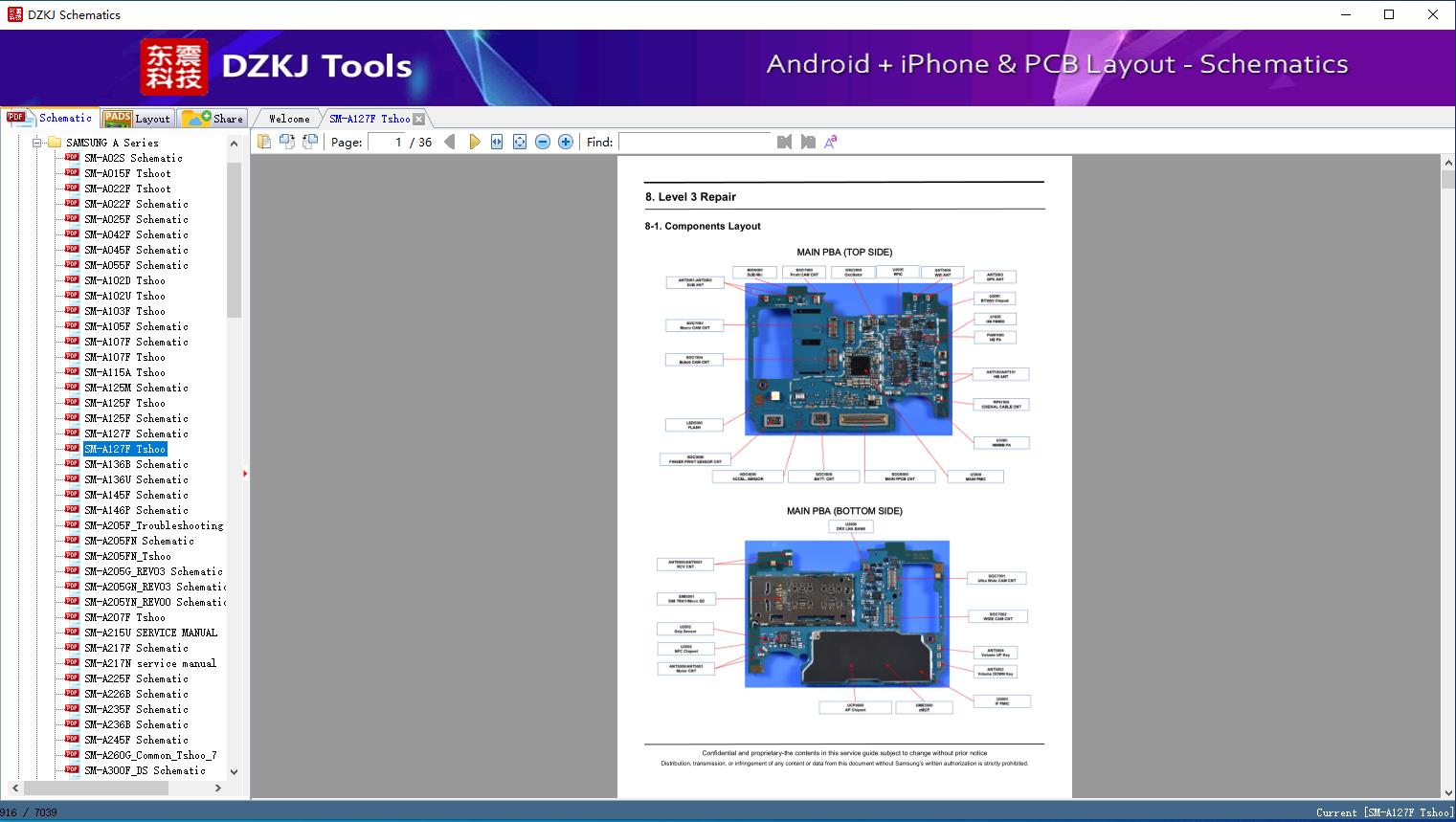Click the horizontal scrollbar left arrow in tree
Viewport: 1456px width, 822px height.
point(15,788)
